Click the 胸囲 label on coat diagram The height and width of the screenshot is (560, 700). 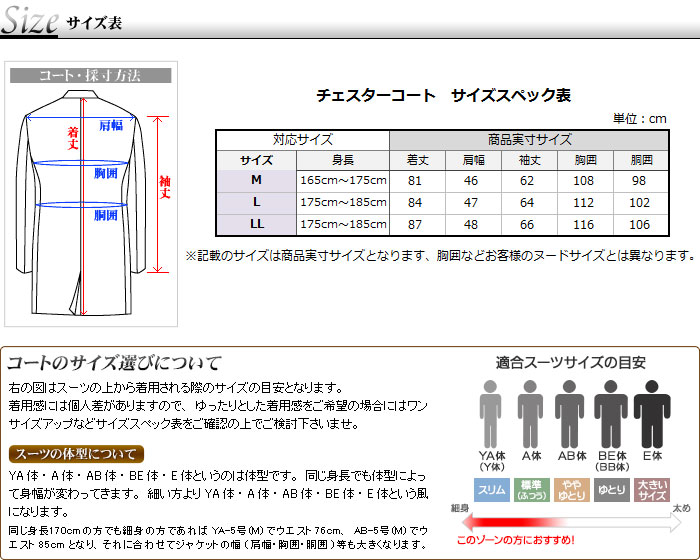tap(106, 173)
